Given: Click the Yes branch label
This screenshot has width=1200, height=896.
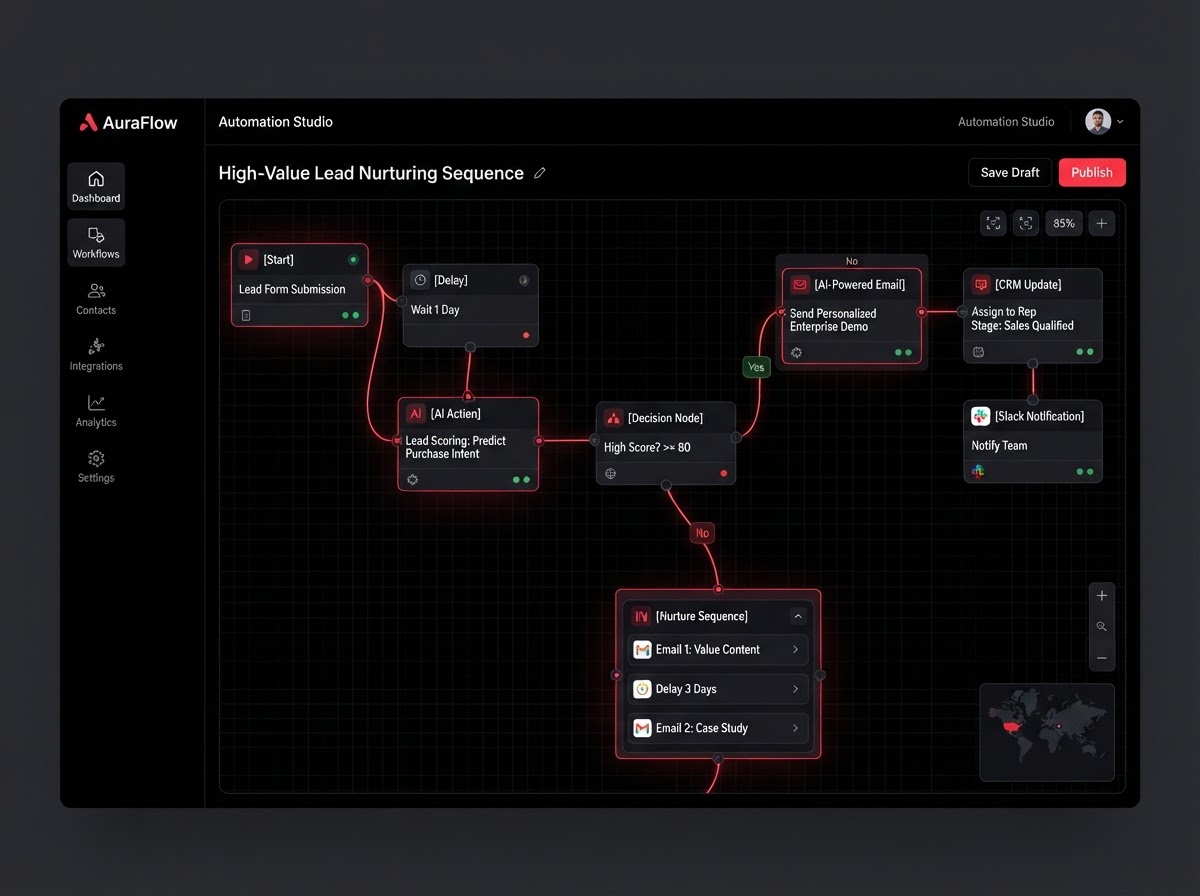Looking at the screenshot, I should pos(756,367).
